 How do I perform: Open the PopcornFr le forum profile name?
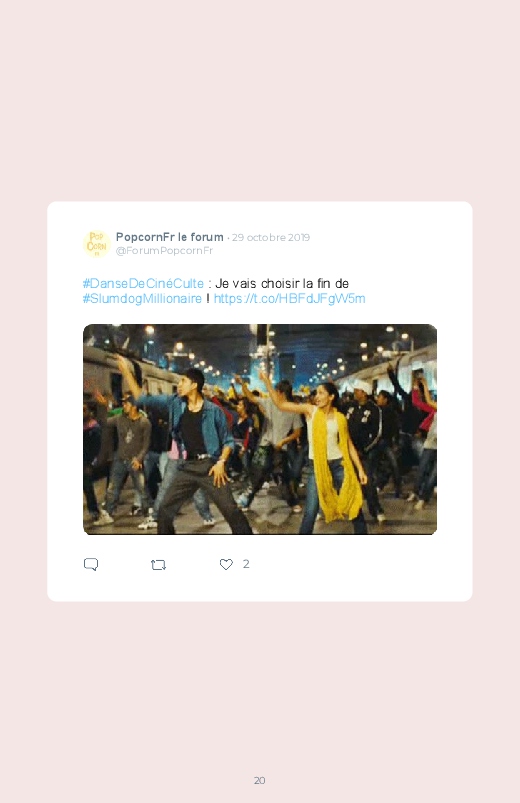170,237
